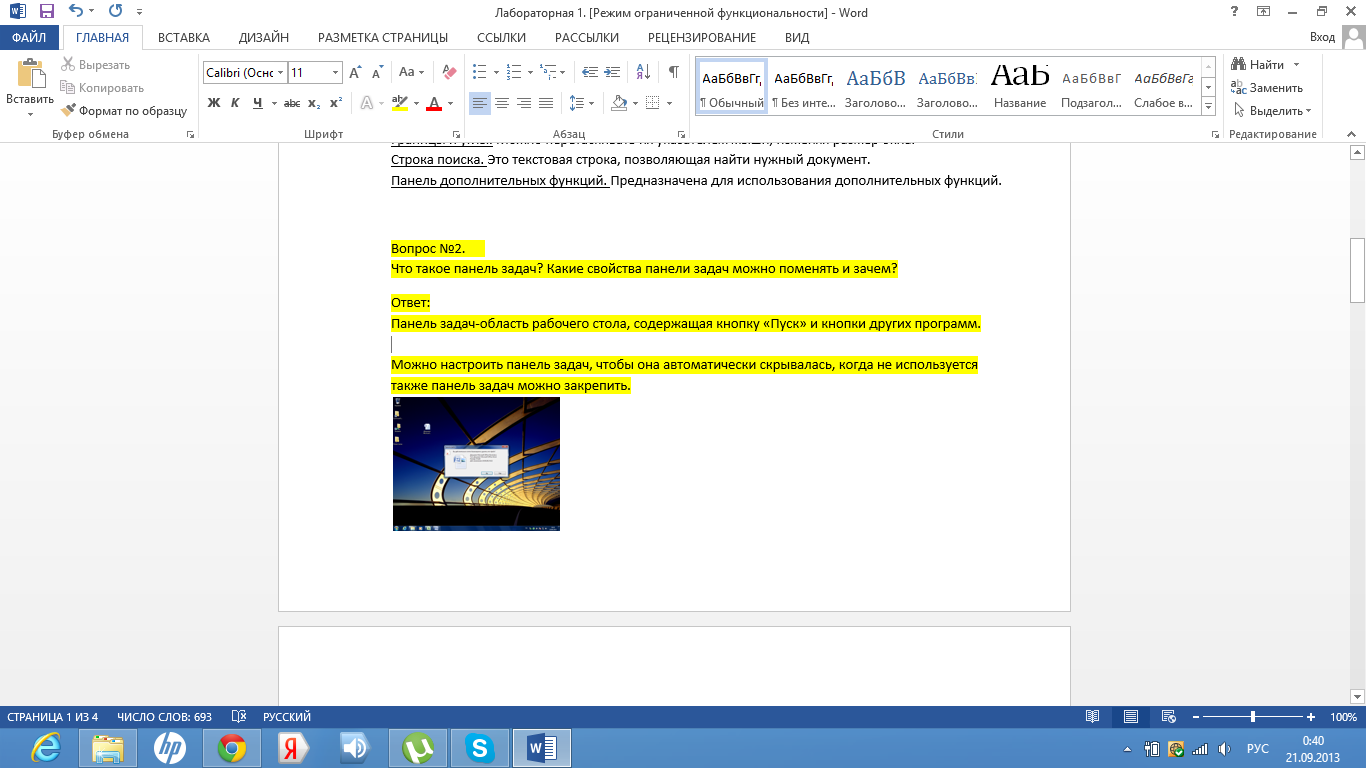Increase font size with the large A

pyautogui.click(x=355, y=72)
